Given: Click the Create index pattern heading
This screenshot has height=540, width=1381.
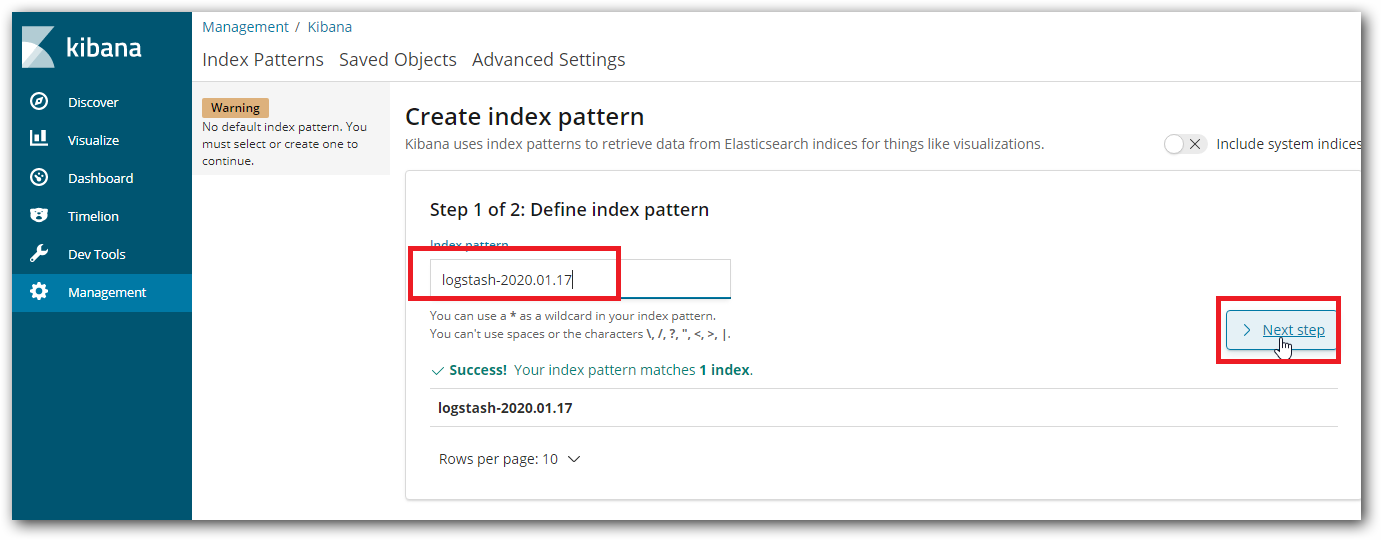Looking at the screenshot, I should (524, 116).
